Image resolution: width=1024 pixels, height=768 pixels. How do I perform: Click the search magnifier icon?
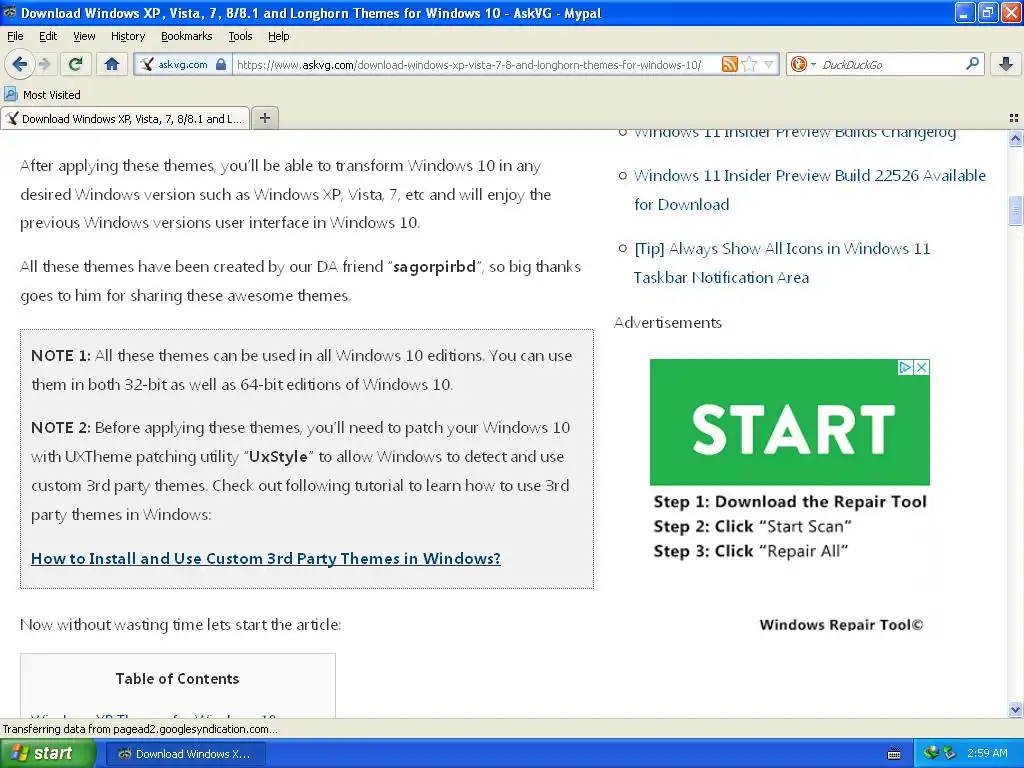972,63
